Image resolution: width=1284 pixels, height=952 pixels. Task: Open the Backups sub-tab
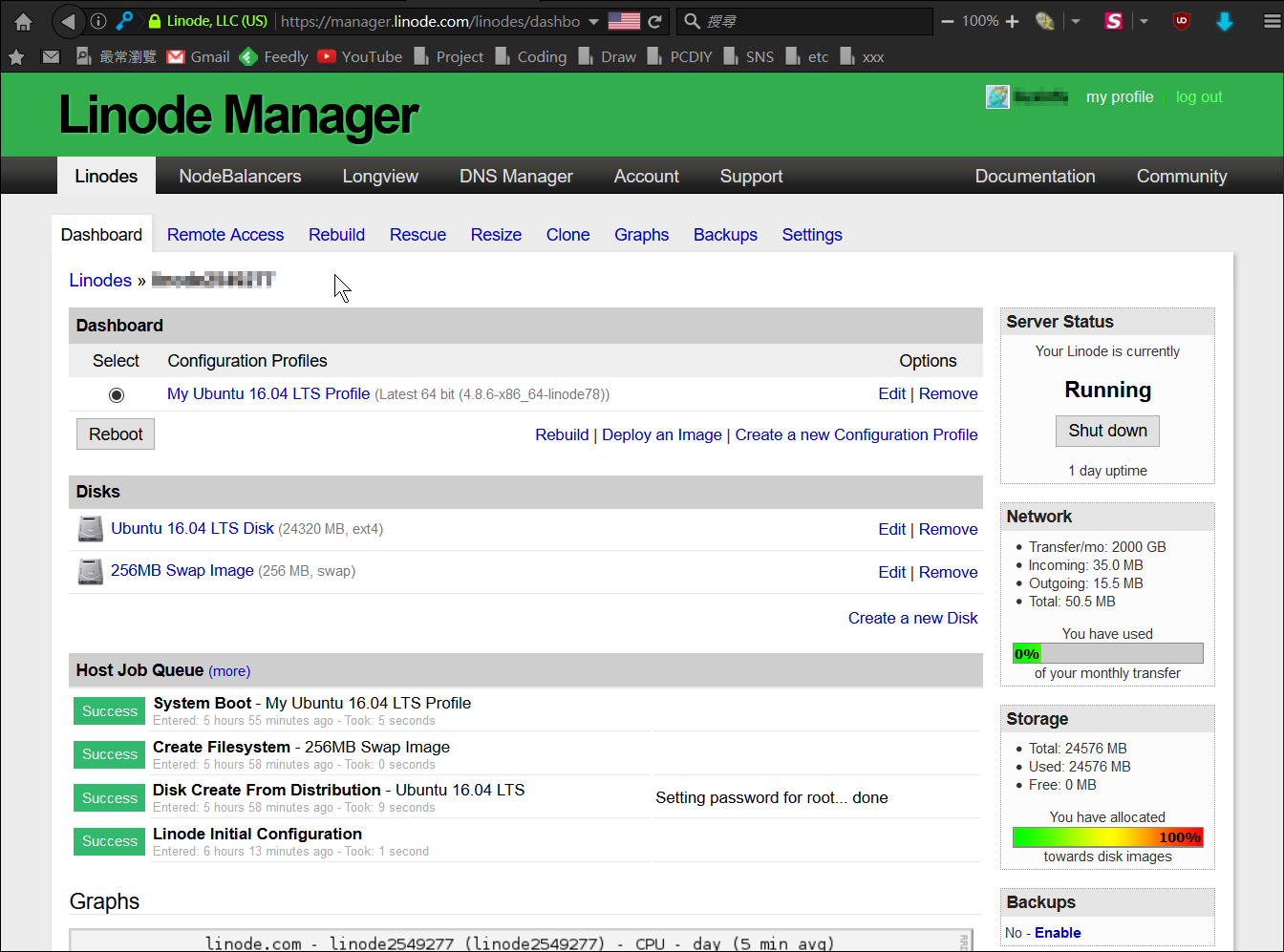tap(725, 235)
